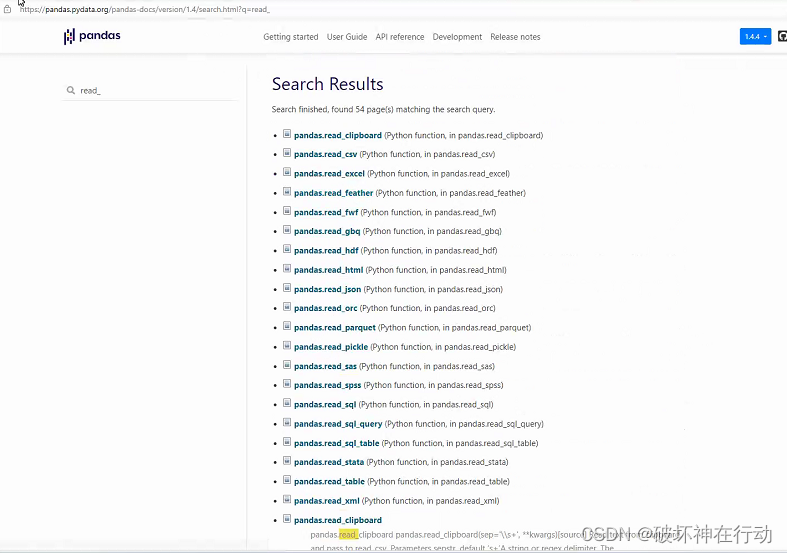Image resolution: width=787 pixels, height=553 pixels.
Task: Open the pandas.read_excel link
Action: pyautogui.click(x=329, y=174)
